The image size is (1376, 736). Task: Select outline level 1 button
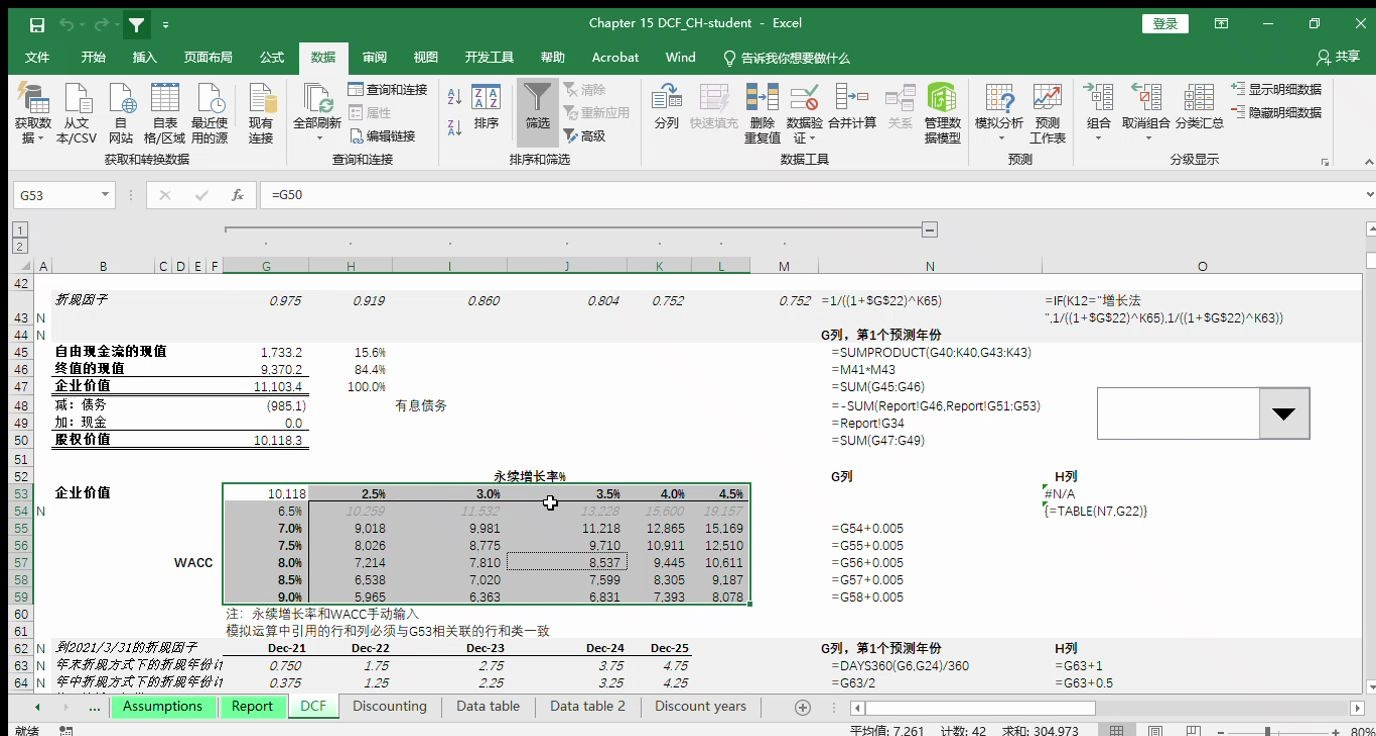click(x=19, y=230)
